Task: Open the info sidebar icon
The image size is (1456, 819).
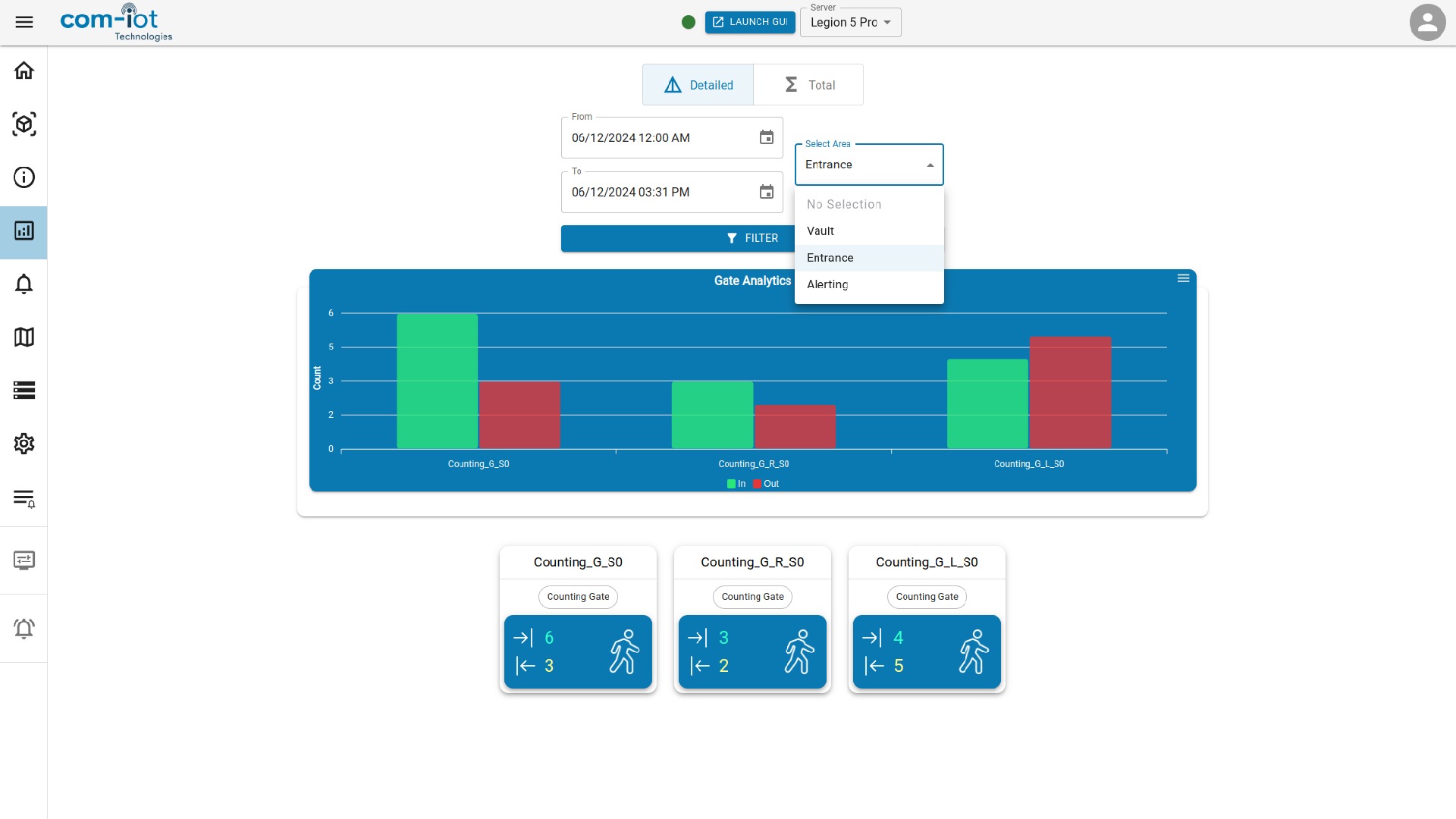Action: [x=24, y=177]
